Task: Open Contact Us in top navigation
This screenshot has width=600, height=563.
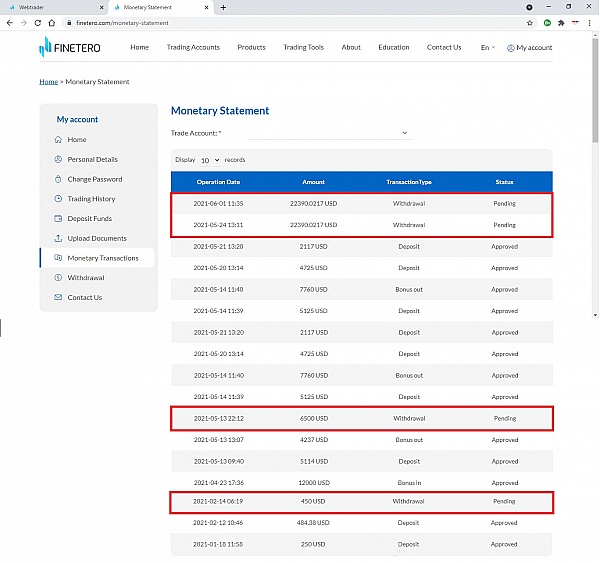Action: pos(444,47)
